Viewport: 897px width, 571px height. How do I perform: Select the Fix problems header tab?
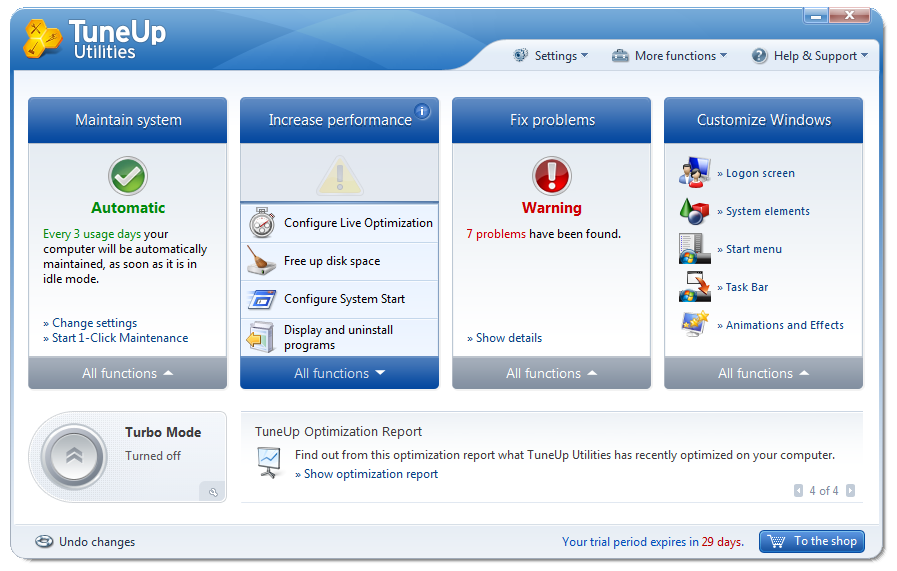tap(551, 120)
